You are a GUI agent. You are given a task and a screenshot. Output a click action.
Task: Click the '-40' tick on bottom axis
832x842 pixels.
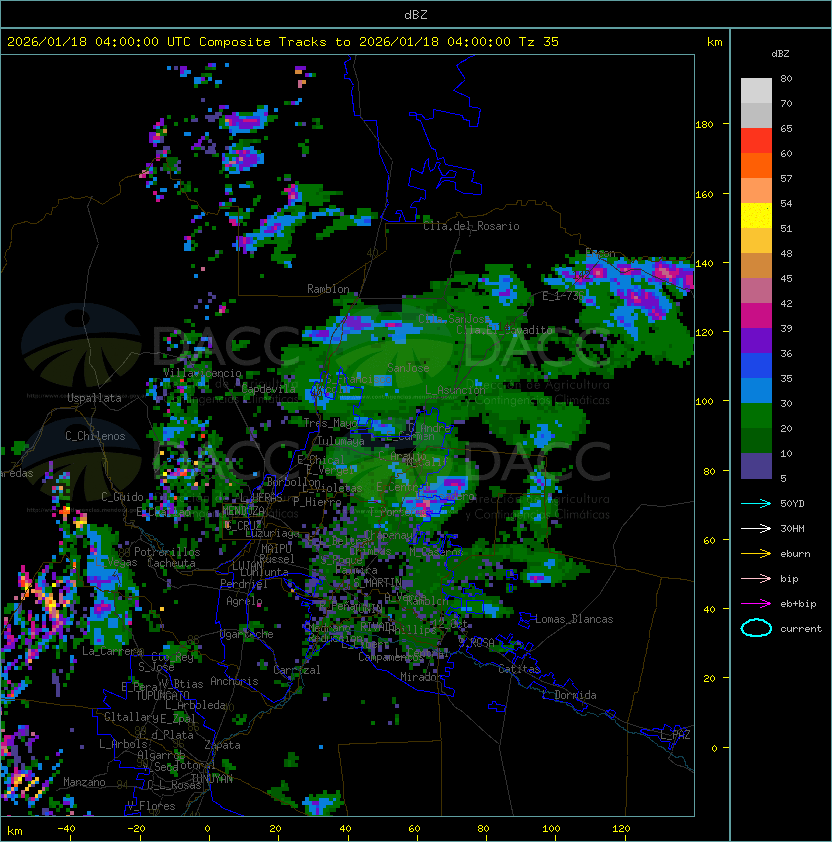(66, 829)
